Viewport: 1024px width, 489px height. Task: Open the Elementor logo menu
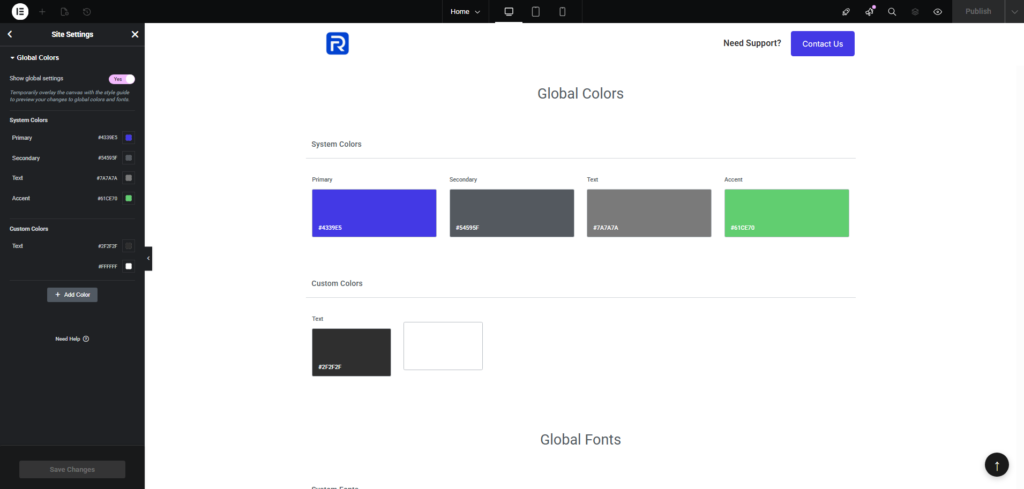coord(19,11)
